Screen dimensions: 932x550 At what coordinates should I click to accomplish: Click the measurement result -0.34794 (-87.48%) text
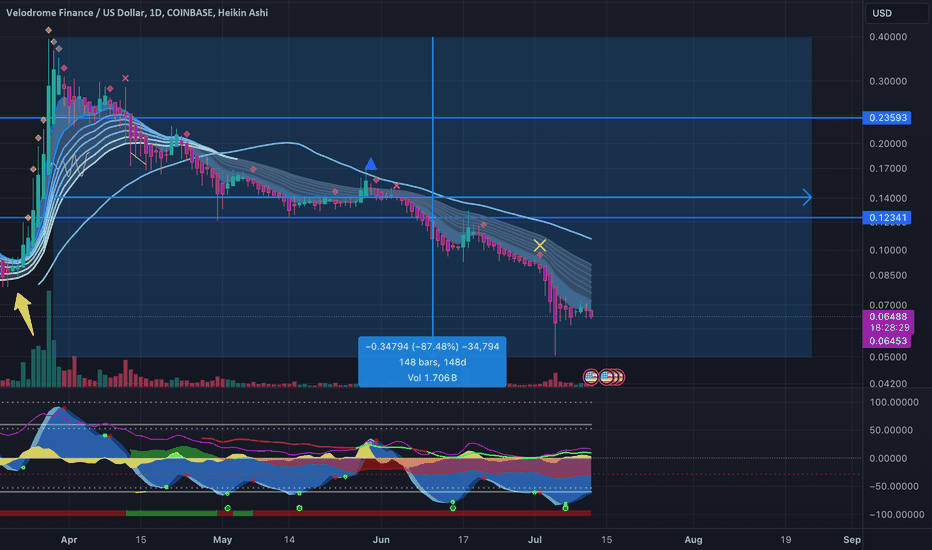(x=432, y=346)
